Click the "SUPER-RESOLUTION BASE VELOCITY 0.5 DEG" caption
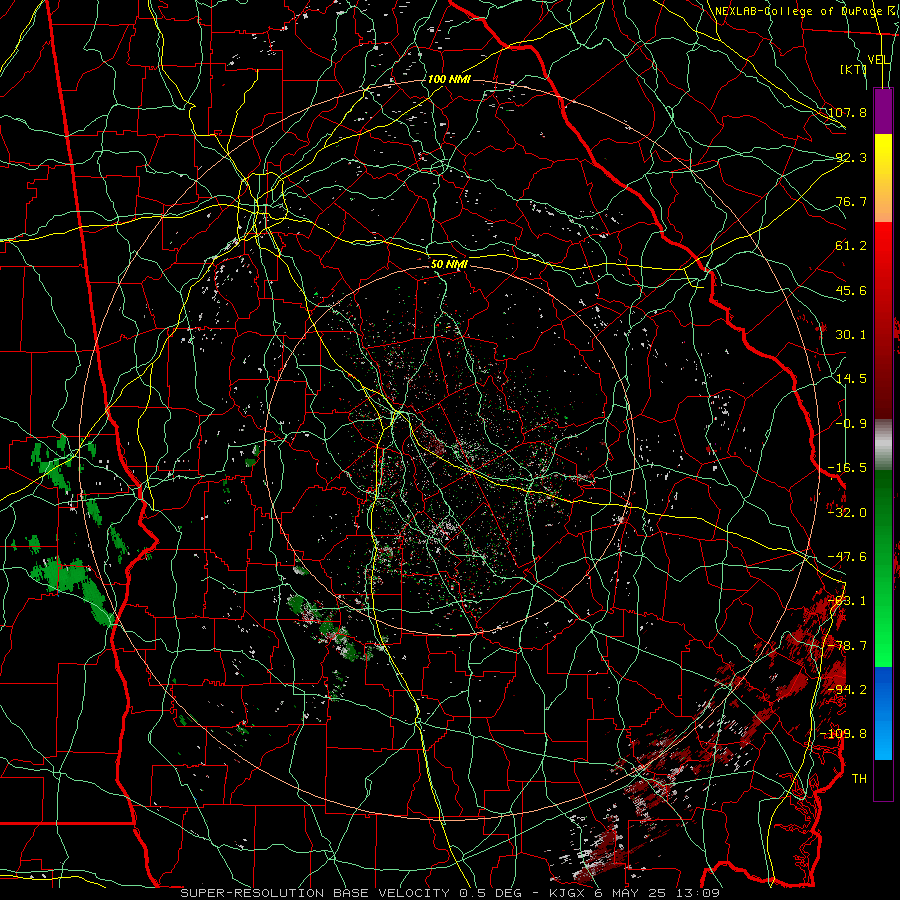 tap(351, 893)
